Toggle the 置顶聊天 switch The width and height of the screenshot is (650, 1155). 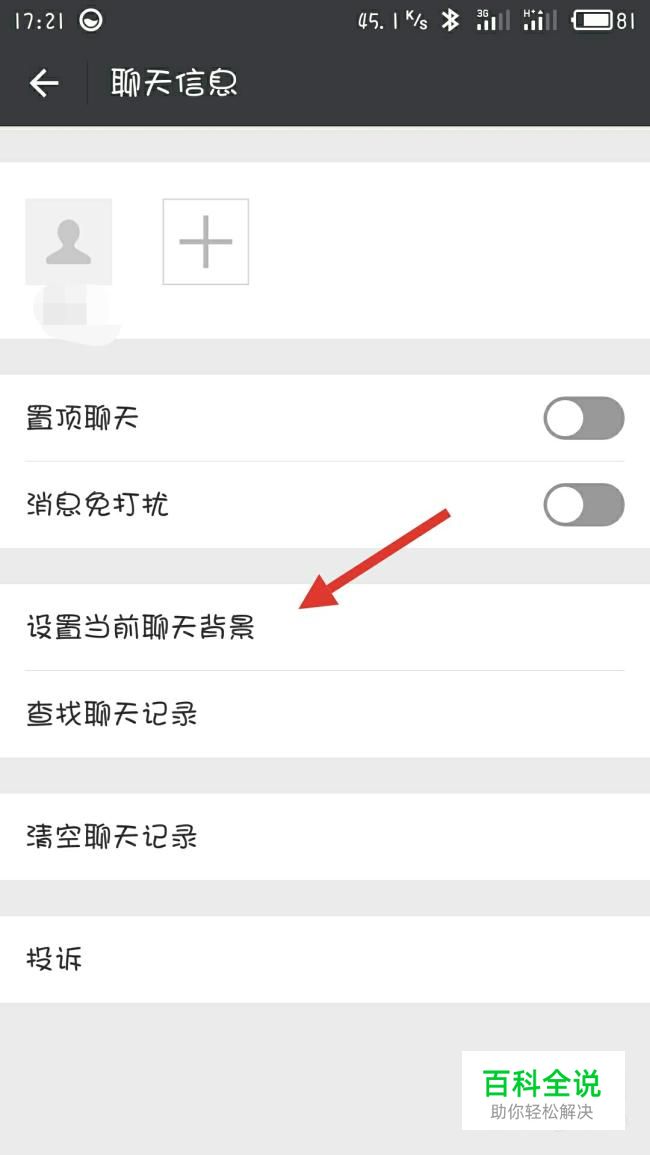coord(584,418)
